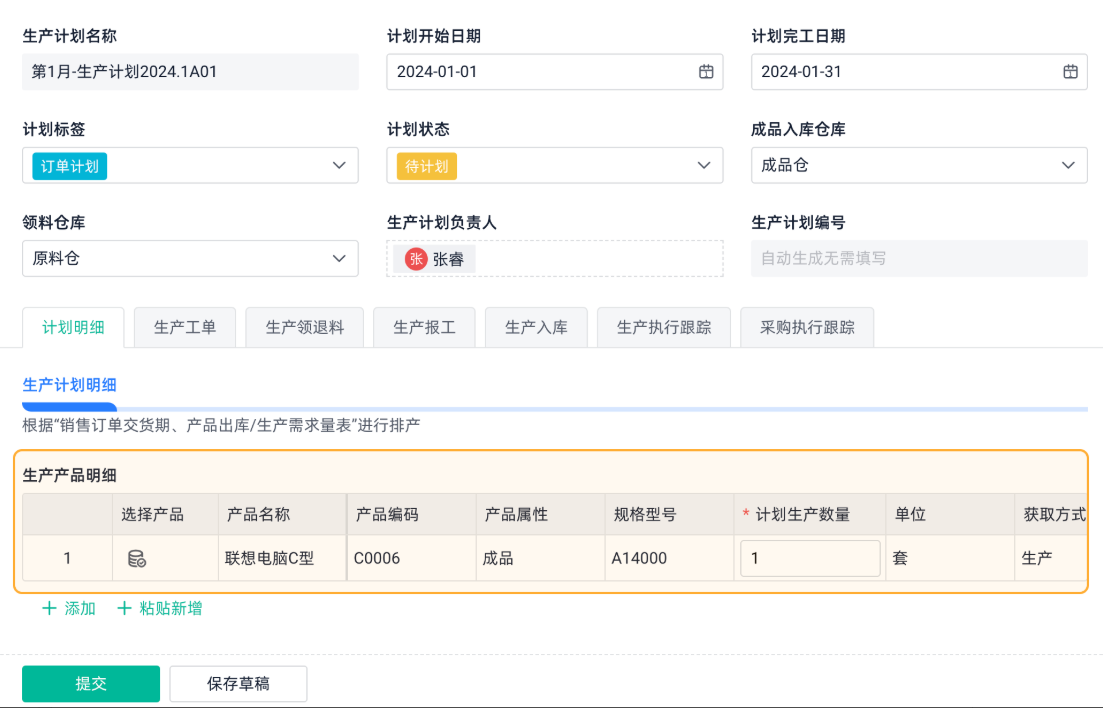Click the plus icon beside 添加
The width and height of the screenshot is (1103, 708).
[x=49, y=608]
